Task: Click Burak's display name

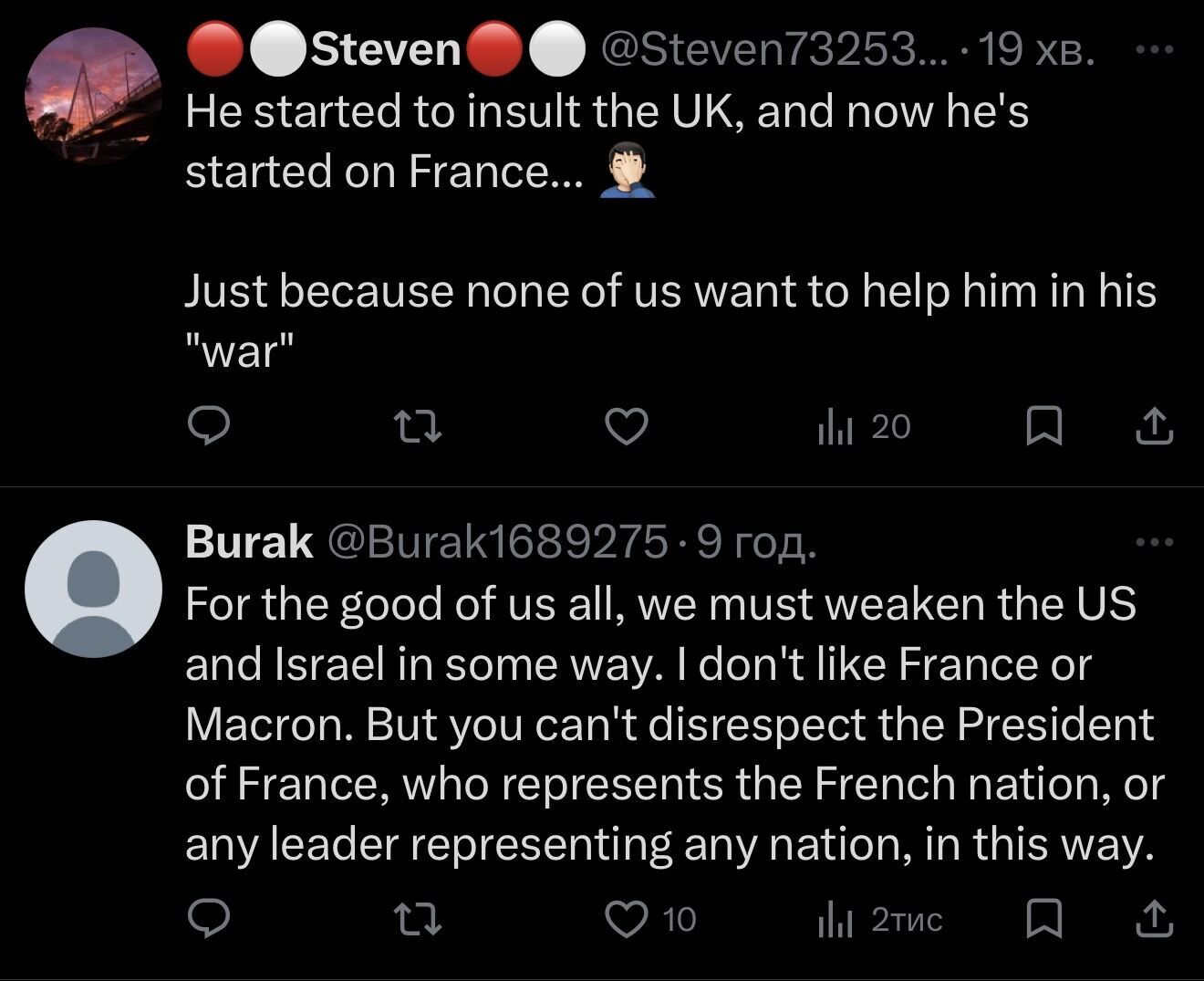Action: click(x=249, y=542)
